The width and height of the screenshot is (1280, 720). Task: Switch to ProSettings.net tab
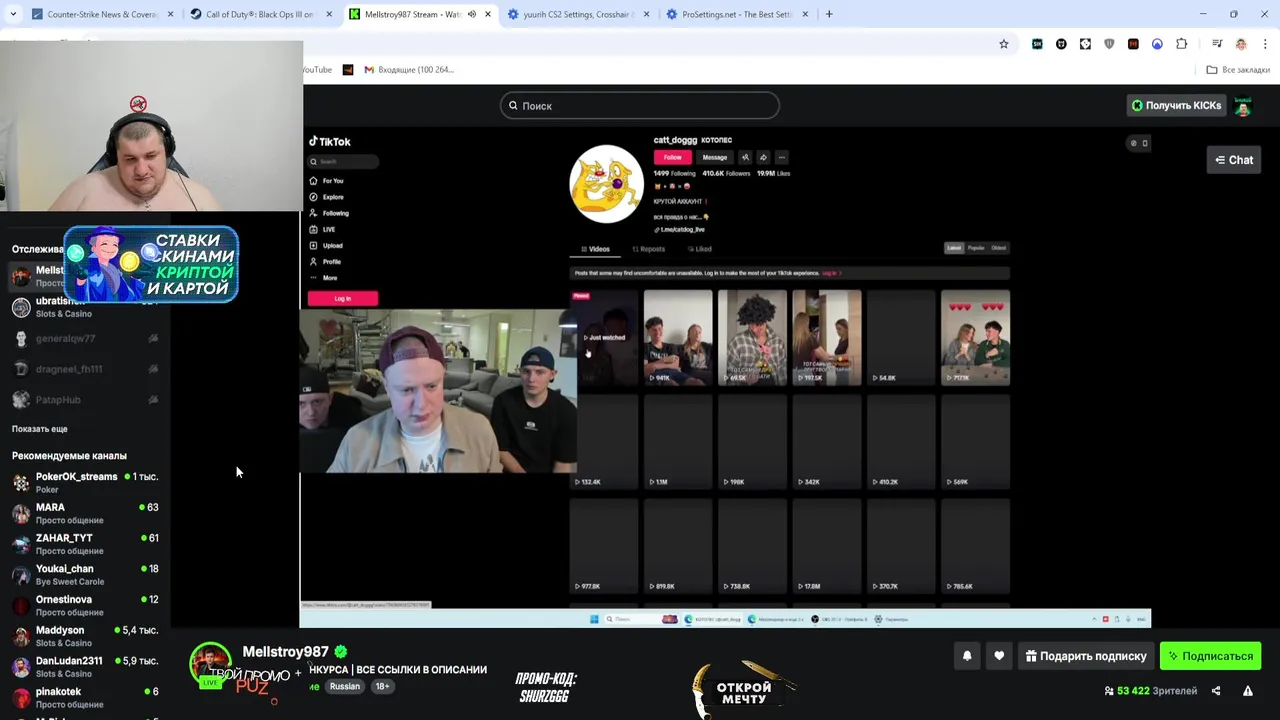pyautogui.click(x=736, y=14)
